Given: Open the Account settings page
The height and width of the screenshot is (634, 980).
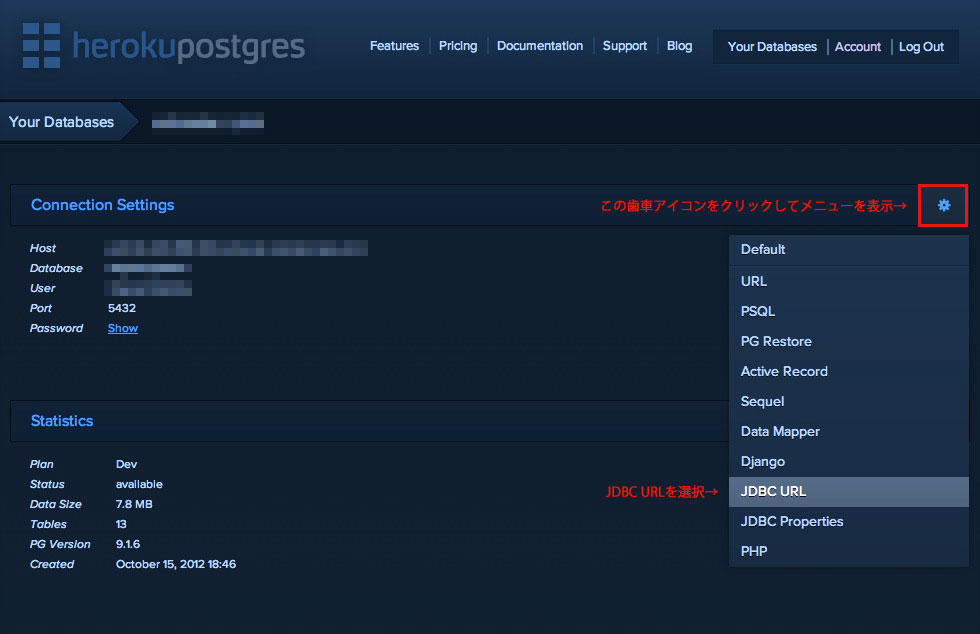Looking at the screenshot, I should pyautogui.click(x=857, y=46).
